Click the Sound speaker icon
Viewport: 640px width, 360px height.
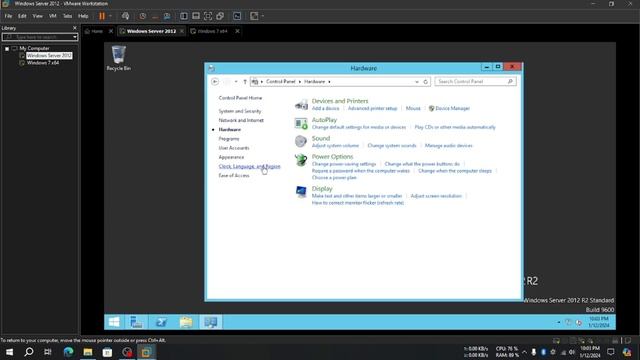301,141
